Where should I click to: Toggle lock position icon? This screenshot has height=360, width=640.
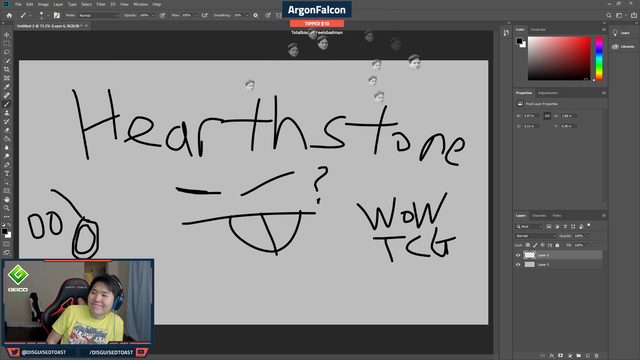tap(542, 245)
